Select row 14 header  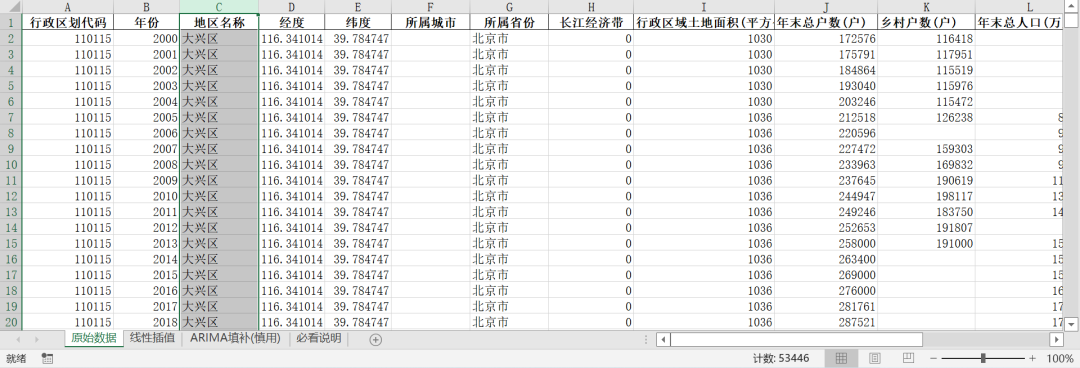pyautogui.click(x=11, y=227)
